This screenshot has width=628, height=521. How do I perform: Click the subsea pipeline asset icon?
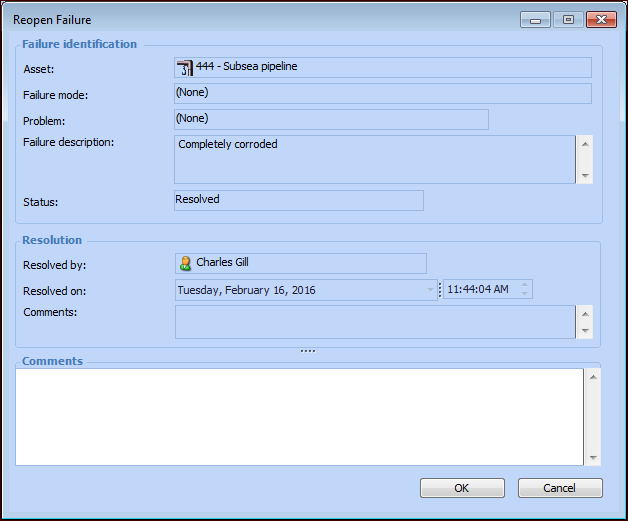185,67
